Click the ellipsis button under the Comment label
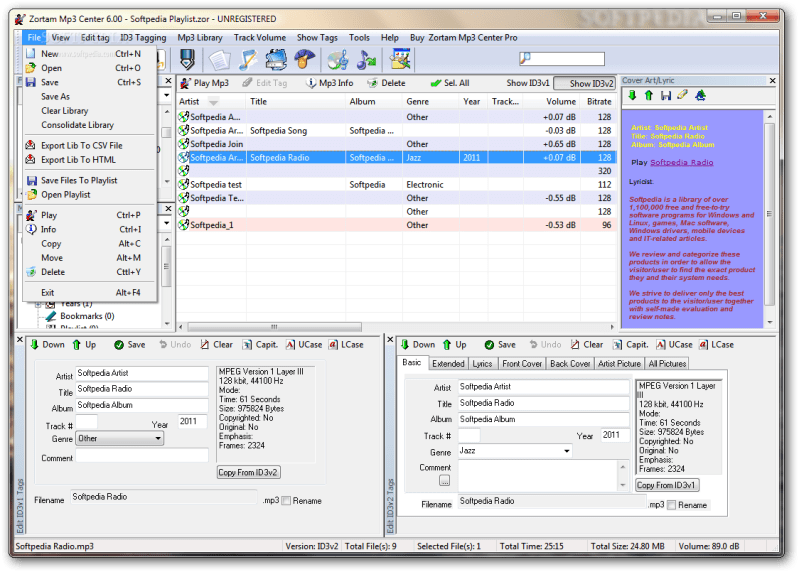Screen dimensions: 799x572 pos(444,480)
